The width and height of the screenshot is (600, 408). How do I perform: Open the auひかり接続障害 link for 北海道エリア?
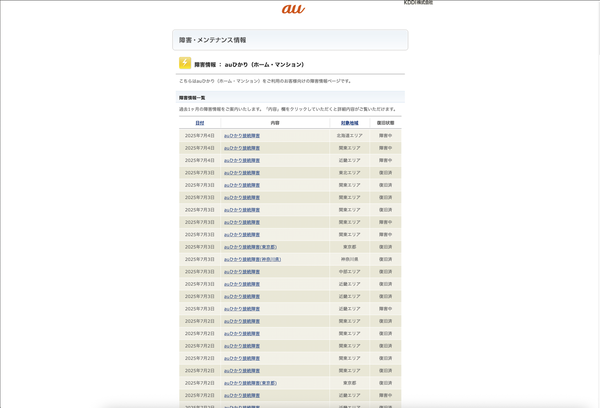[x=242, y=135]
